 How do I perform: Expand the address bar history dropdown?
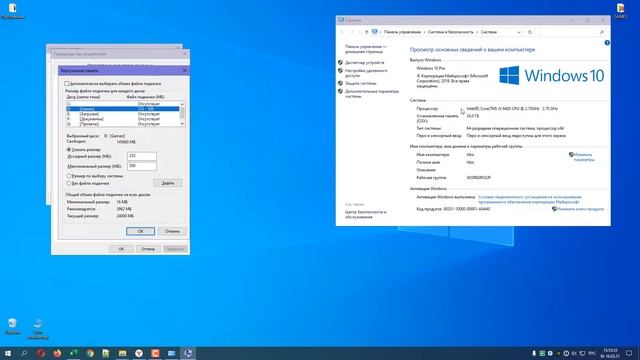[519, 32]
